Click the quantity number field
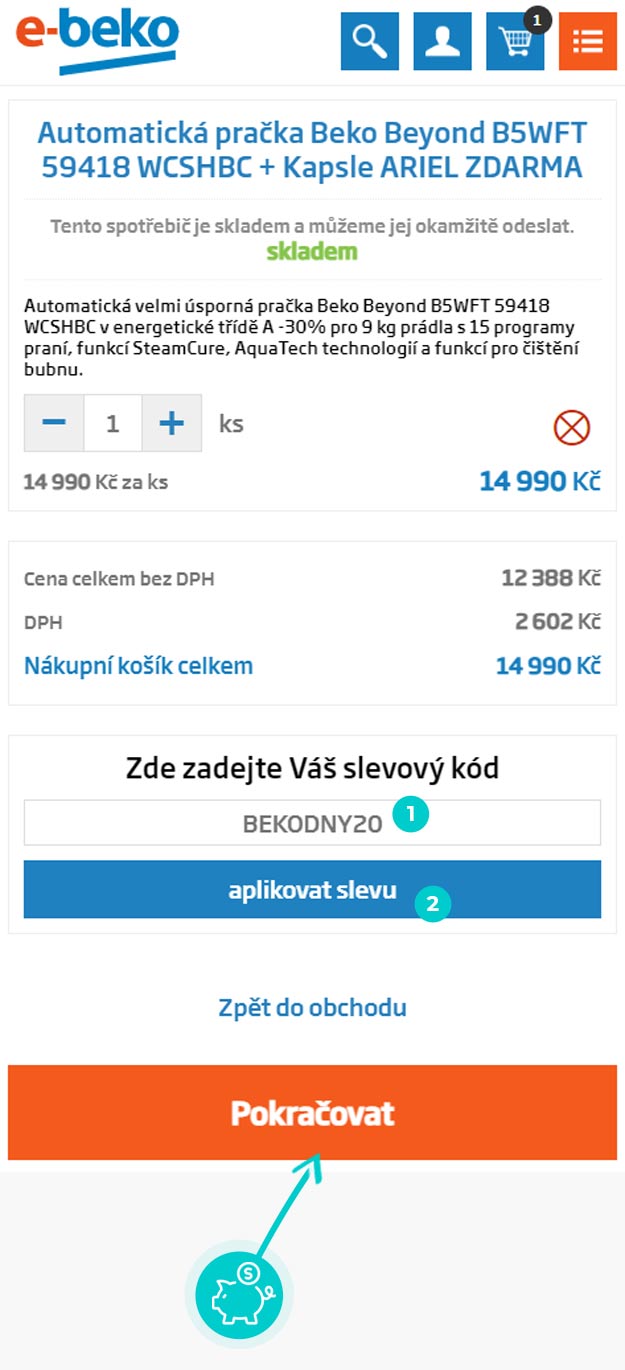The height and width of the screenshot is (1370, 625). (113, 423)
